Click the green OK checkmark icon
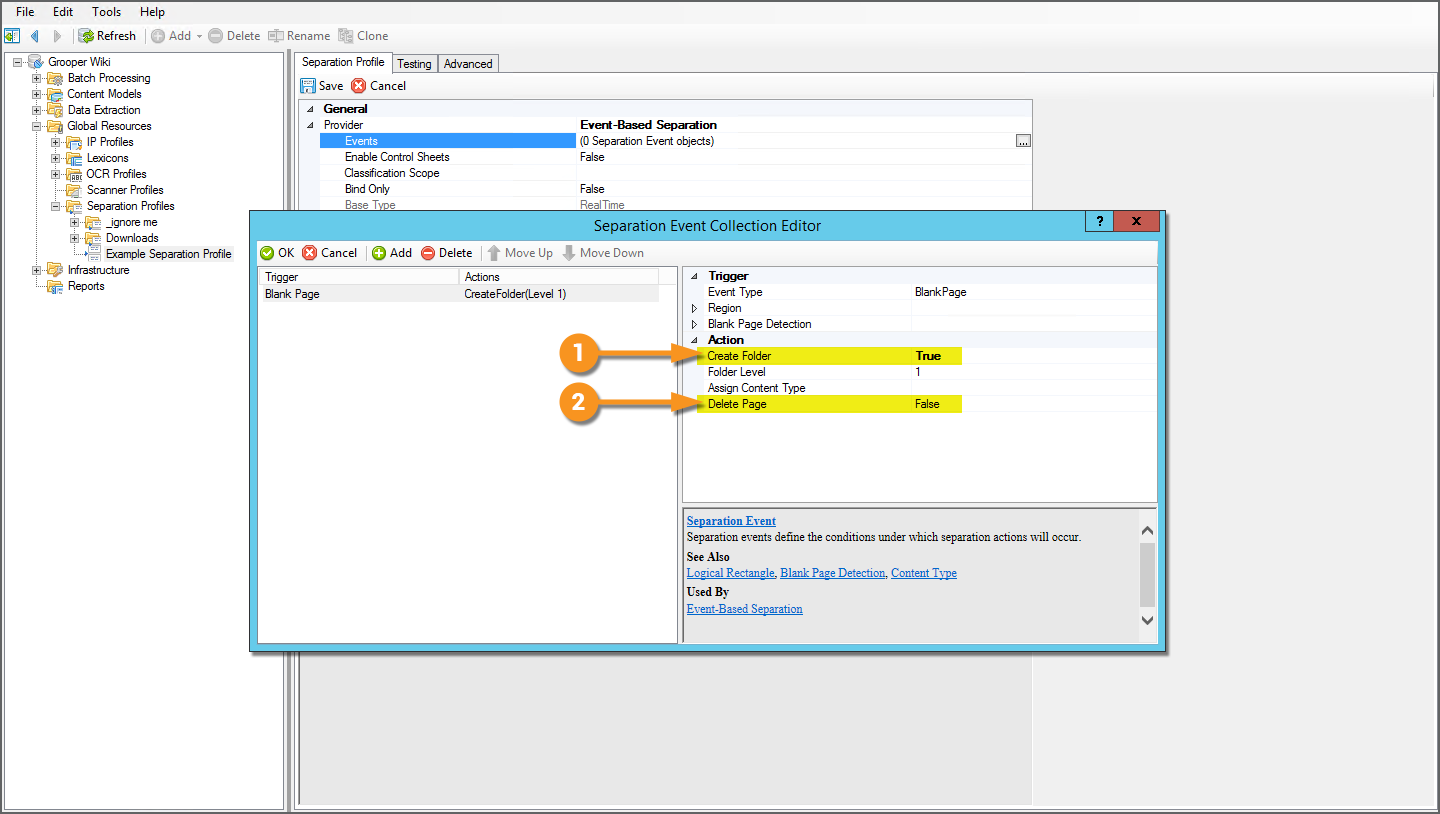Image resolution: width=1440 pixels, height=814 pixels. point(267,253)
